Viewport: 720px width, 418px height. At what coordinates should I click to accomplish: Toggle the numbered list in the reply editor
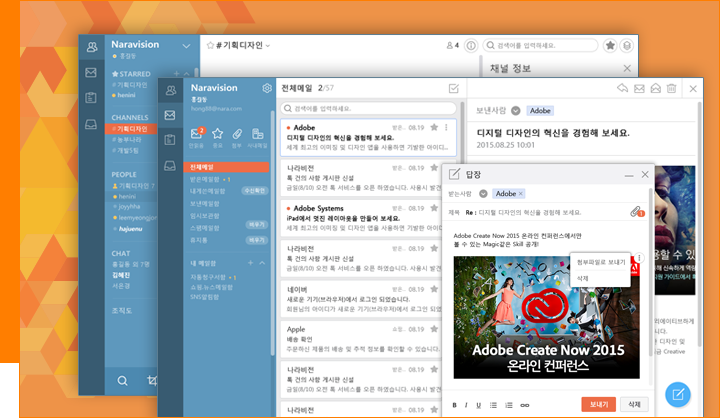point(508,405)
